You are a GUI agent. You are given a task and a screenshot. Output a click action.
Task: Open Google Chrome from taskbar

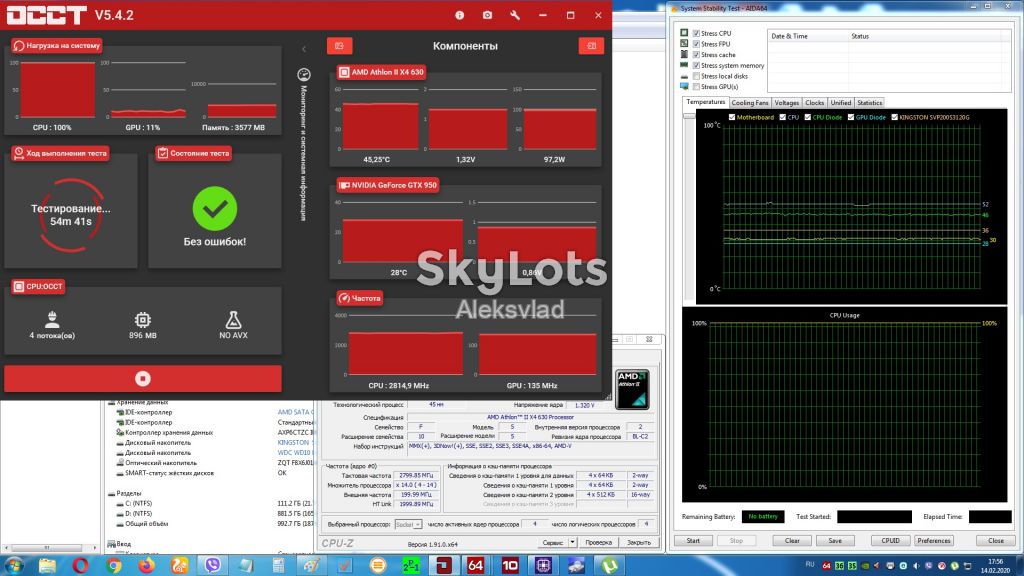click(114, 565)
